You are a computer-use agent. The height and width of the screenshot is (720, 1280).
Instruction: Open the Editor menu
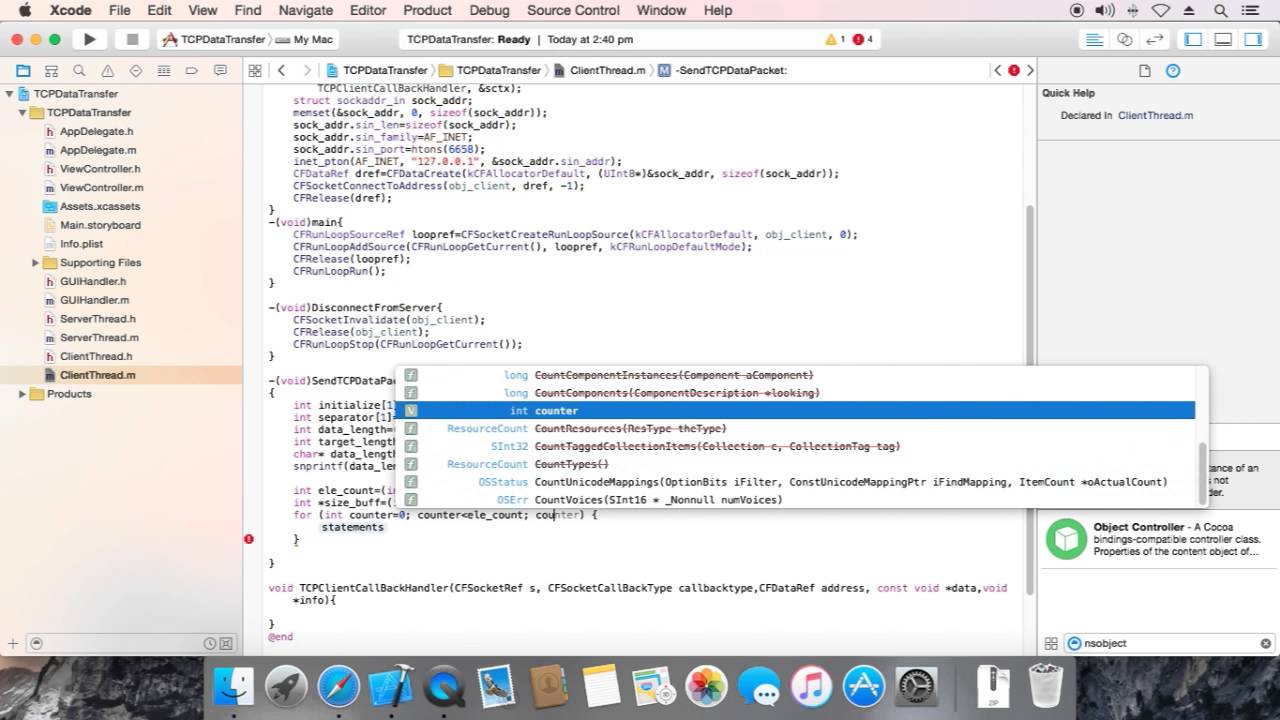(368, 10)
